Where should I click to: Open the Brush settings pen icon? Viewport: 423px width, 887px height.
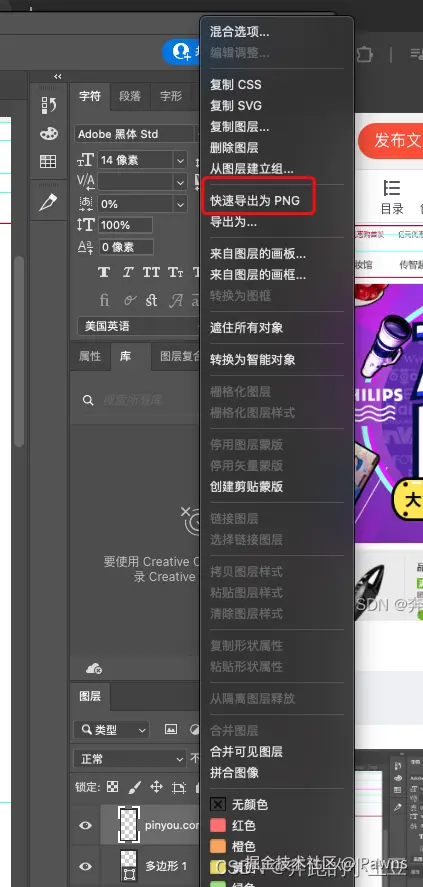click(48, 202)
